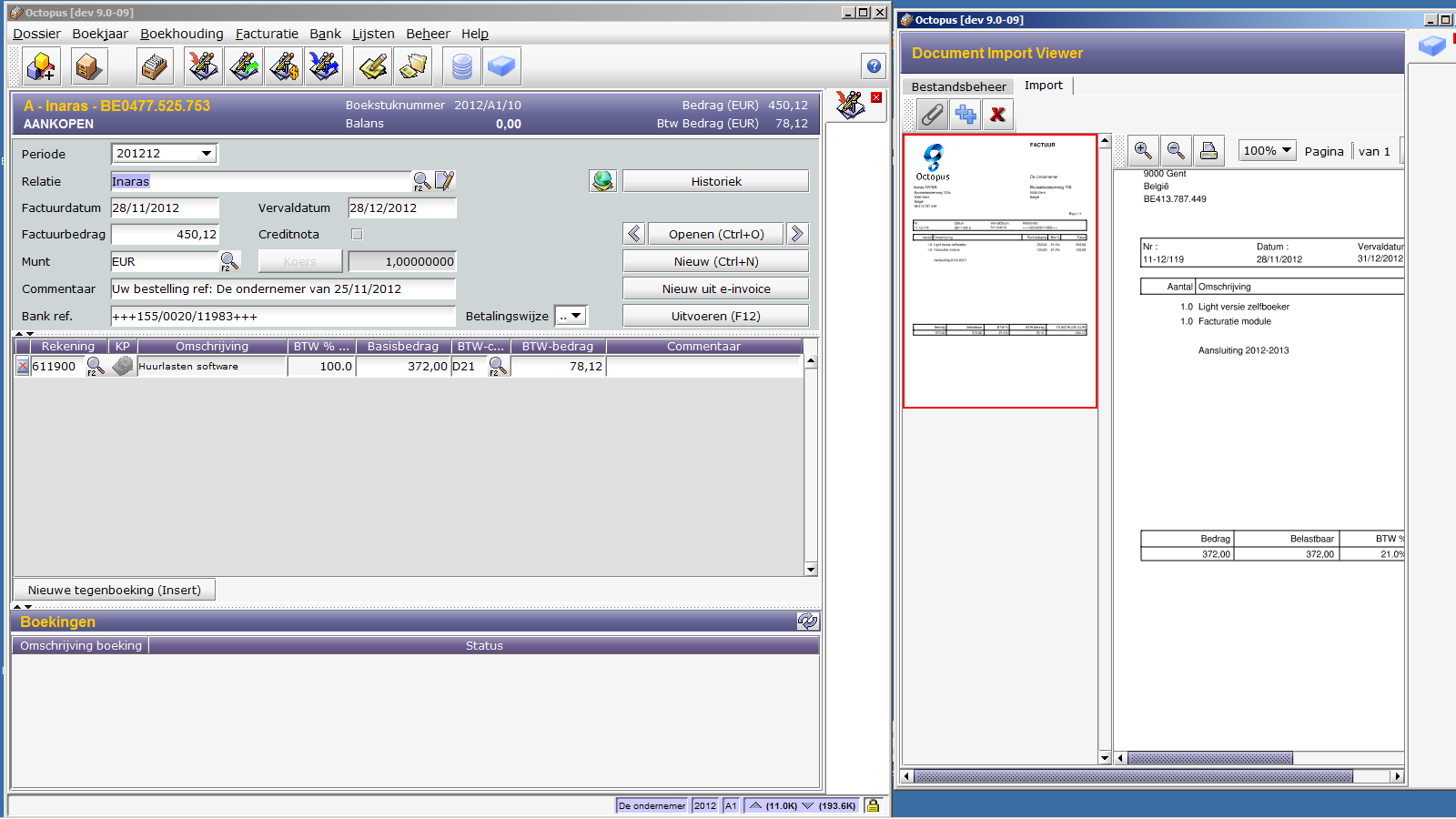Screen dimensions: 1456x819
Task: Open the Beheer menu
Action: 428,34
